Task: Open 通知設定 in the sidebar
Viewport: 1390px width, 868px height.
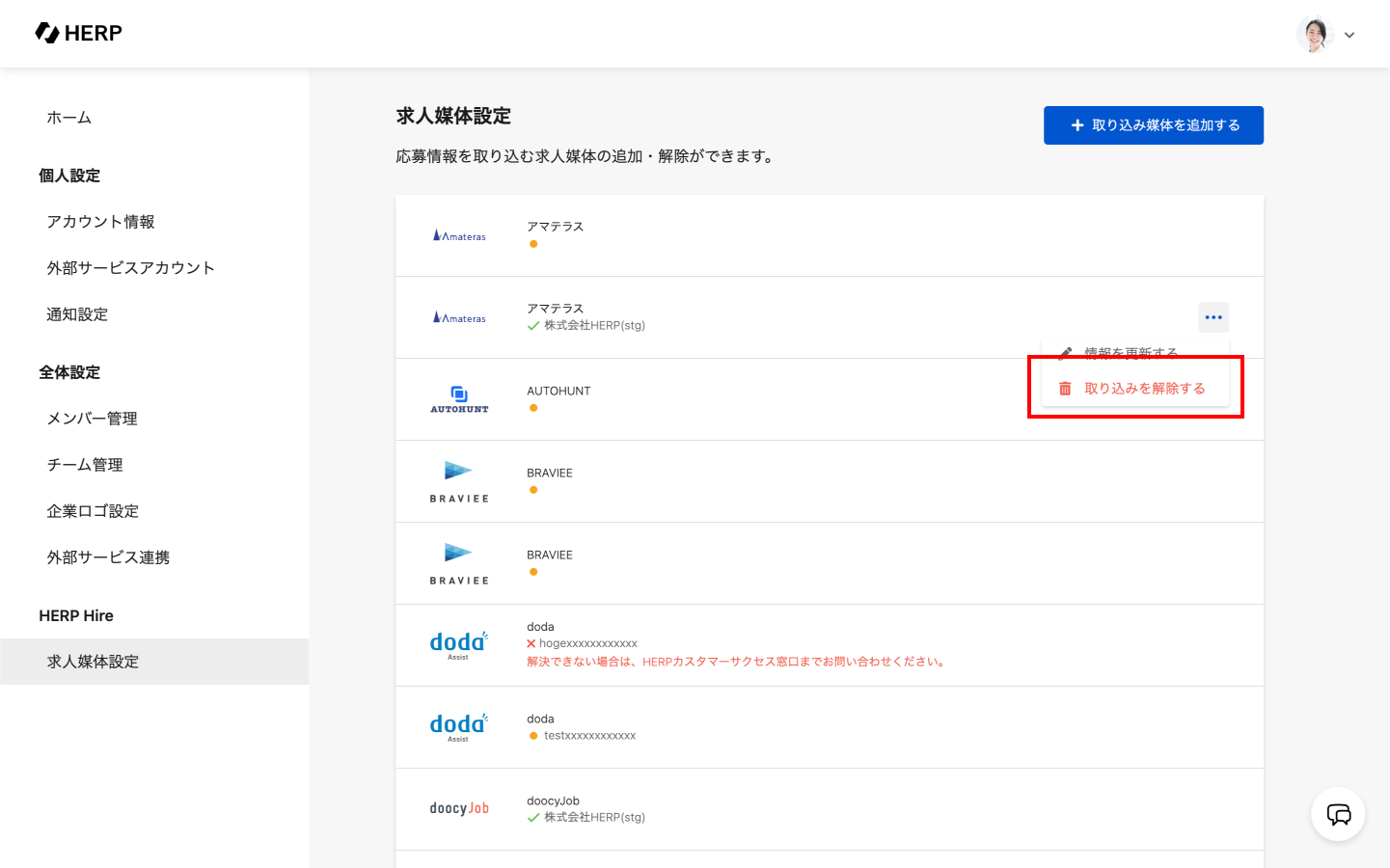Action: click(x=77, y=314)
